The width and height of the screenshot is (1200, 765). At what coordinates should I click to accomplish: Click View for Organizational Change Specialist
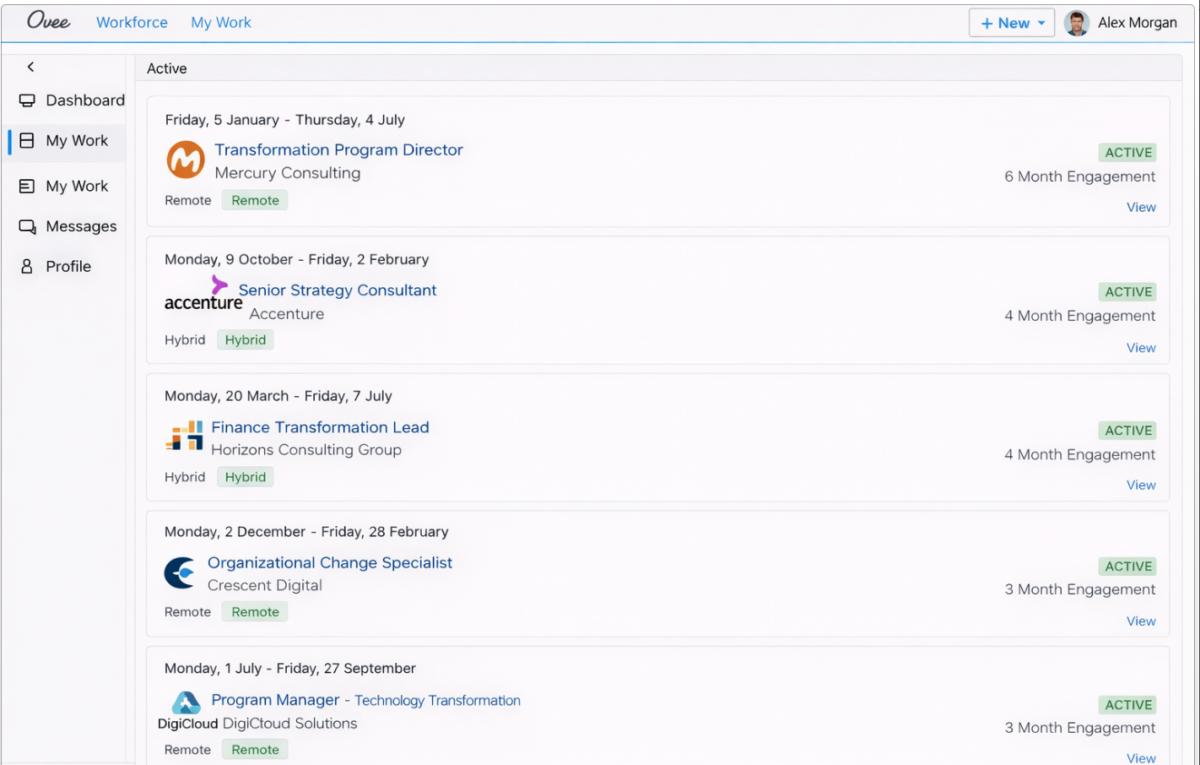[x=1141, y=621]
